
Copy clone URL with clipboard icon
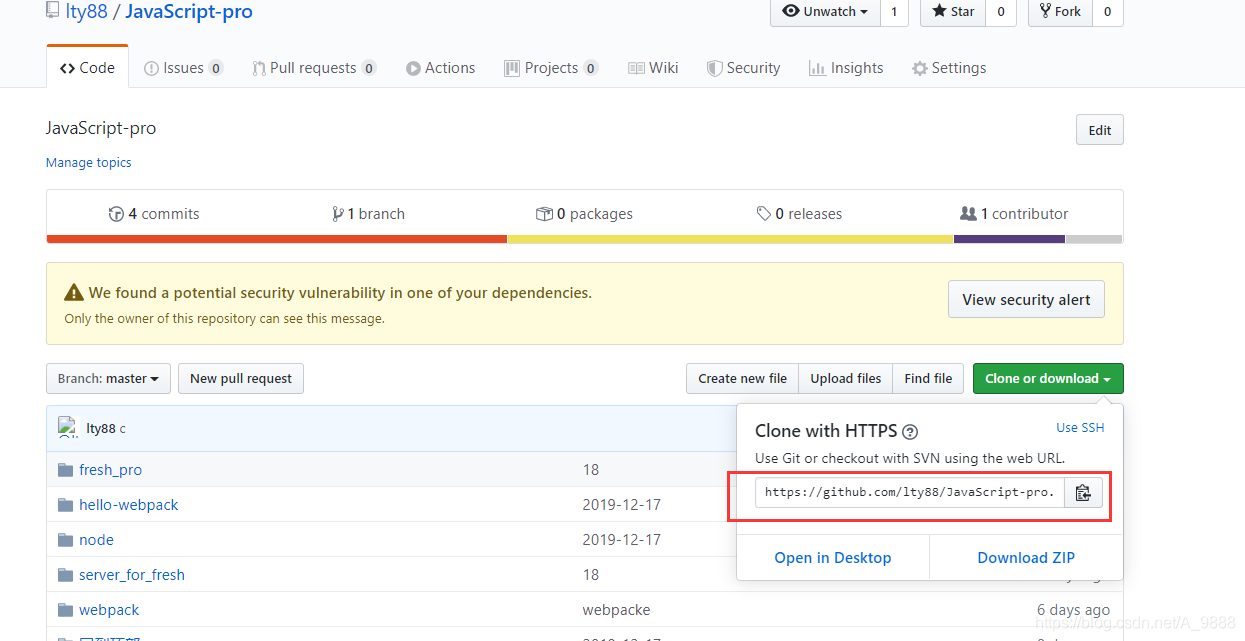(x=1083, y=493)
